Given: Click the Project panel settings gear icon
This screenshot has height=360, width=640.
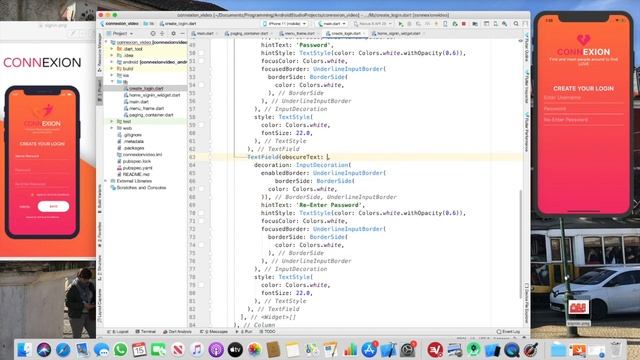Looking at the screenshot, I should pyautogui.click(x=173, y=33).
